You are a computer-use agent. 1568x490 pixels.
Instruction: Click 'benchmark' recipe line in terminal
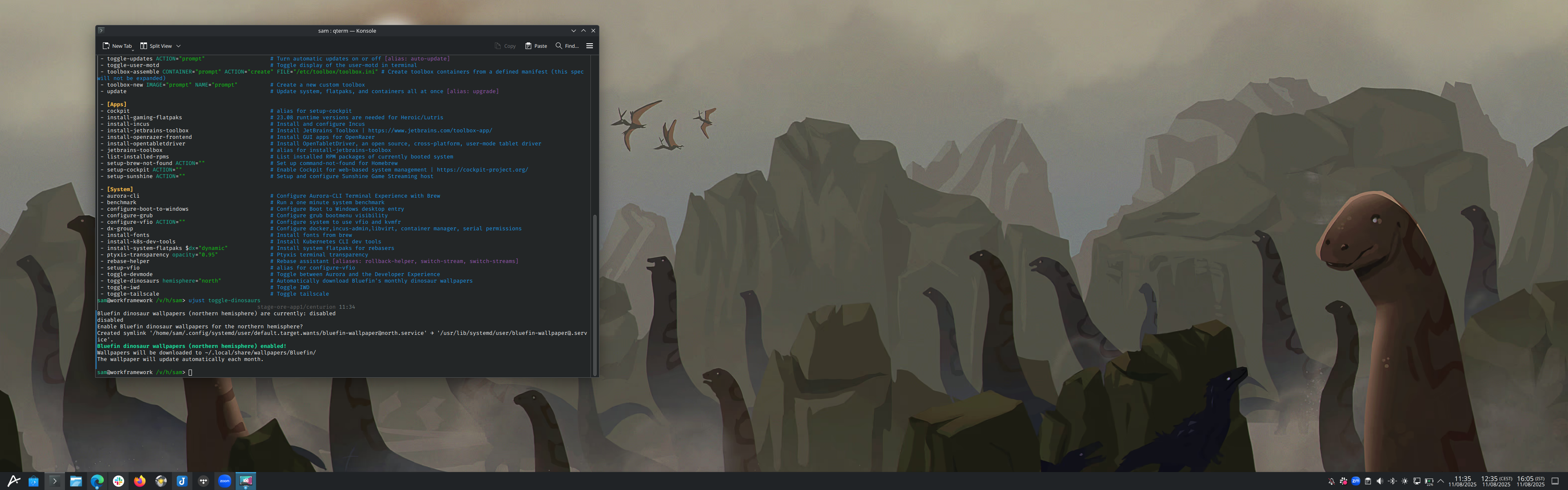coord(242,203)
